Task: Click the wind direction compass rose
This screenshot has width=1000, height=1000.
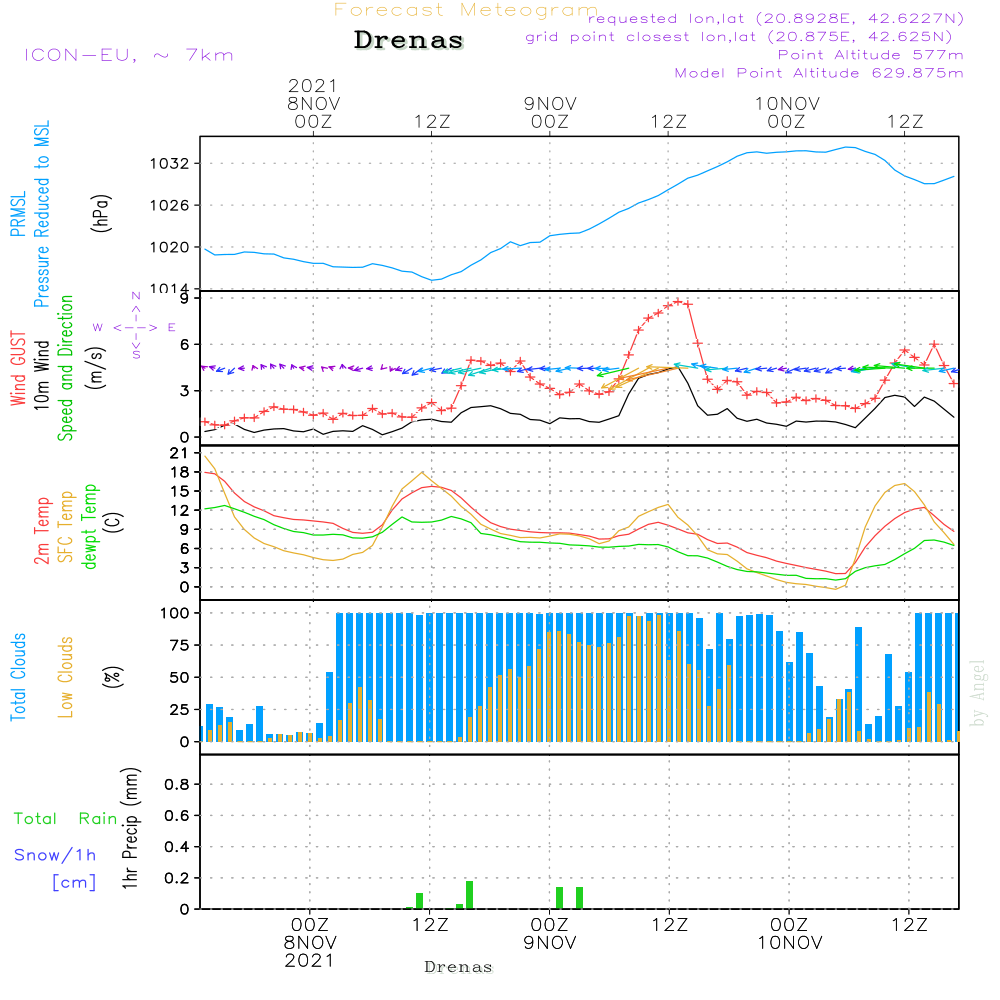Action: (x=135, y=326)
